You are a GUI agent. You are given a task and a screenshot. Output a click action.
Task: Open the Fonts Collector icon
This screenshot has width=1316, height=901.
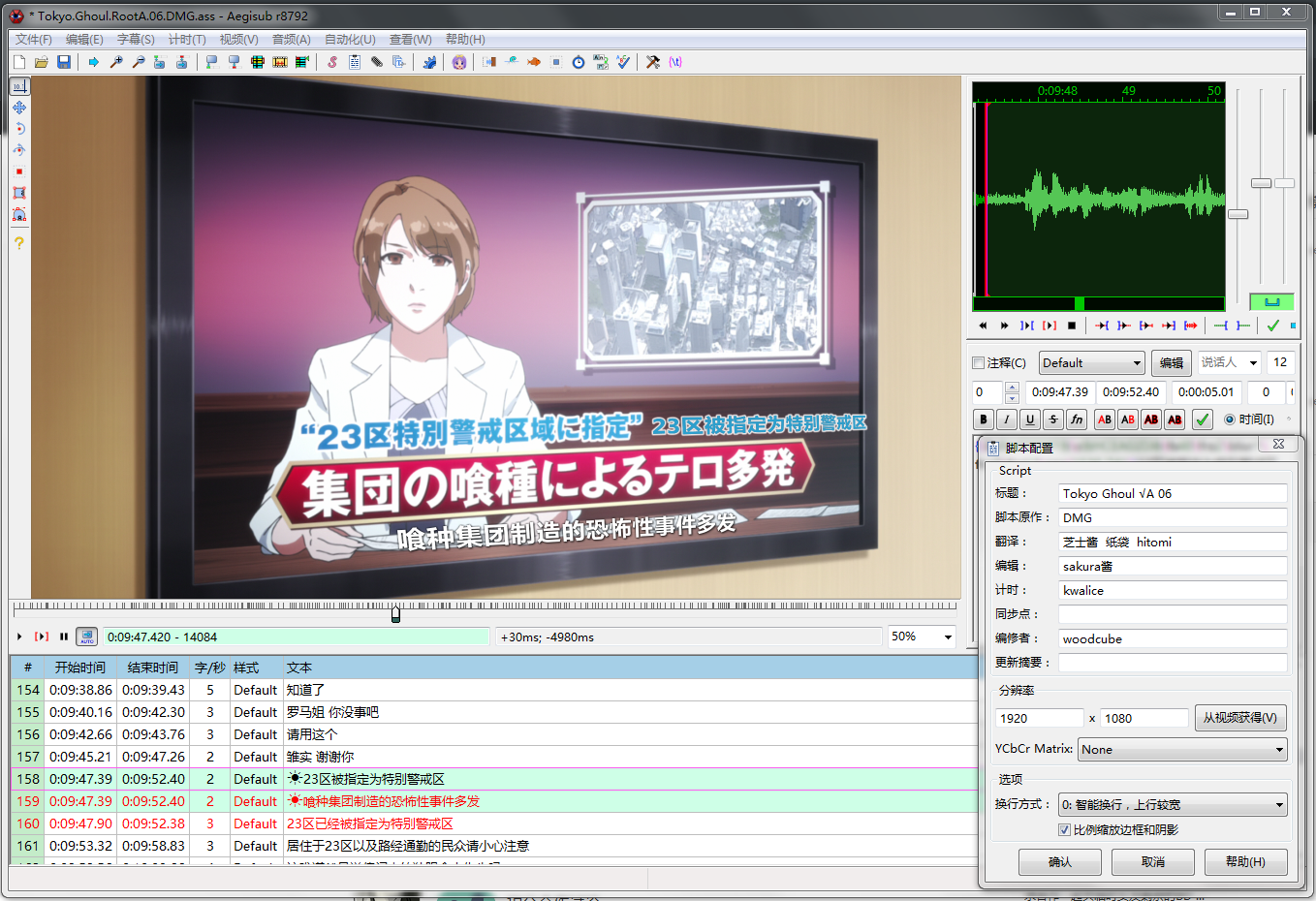point(399,62)
